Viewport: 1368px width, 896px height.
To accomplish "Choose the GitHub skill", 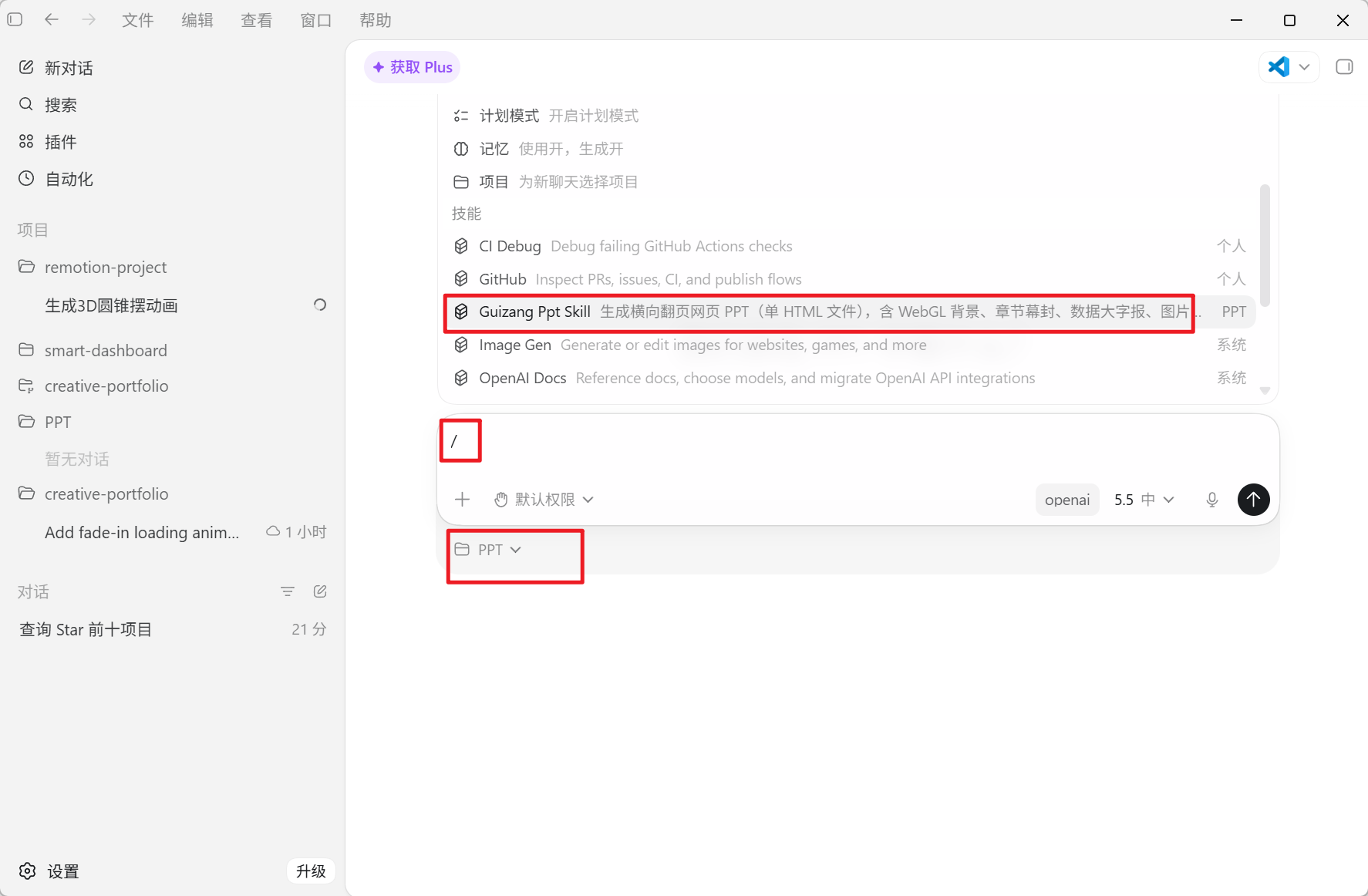I will click(849, 279).
